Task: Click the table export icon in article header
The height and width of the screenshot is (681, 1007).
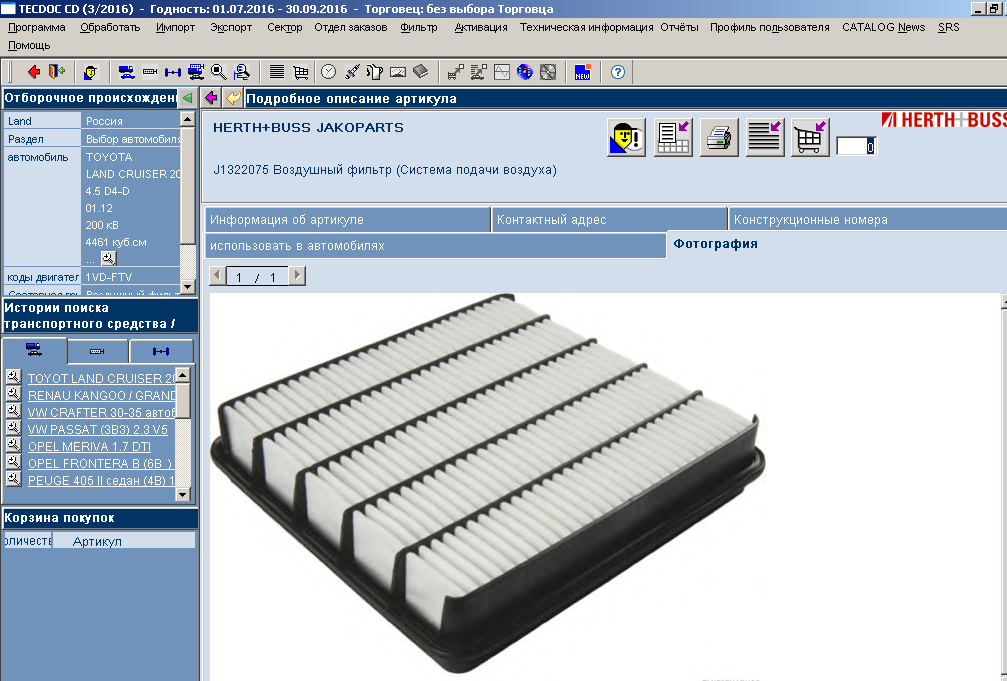Action: pyautogui.click(x=673, y=137)
